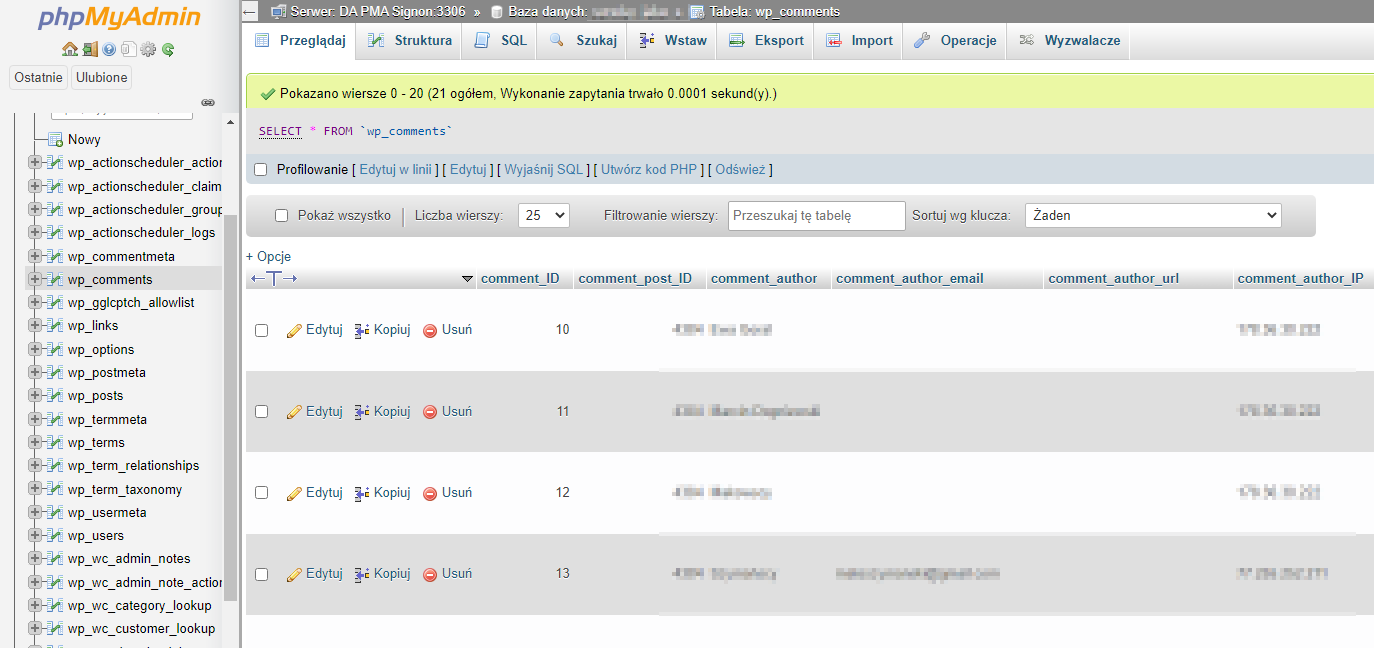This screenshot has width=1374, height=648.
Task: Click the Przeszukaj tę tabelę filter field
Action: (x=816, y=215)
